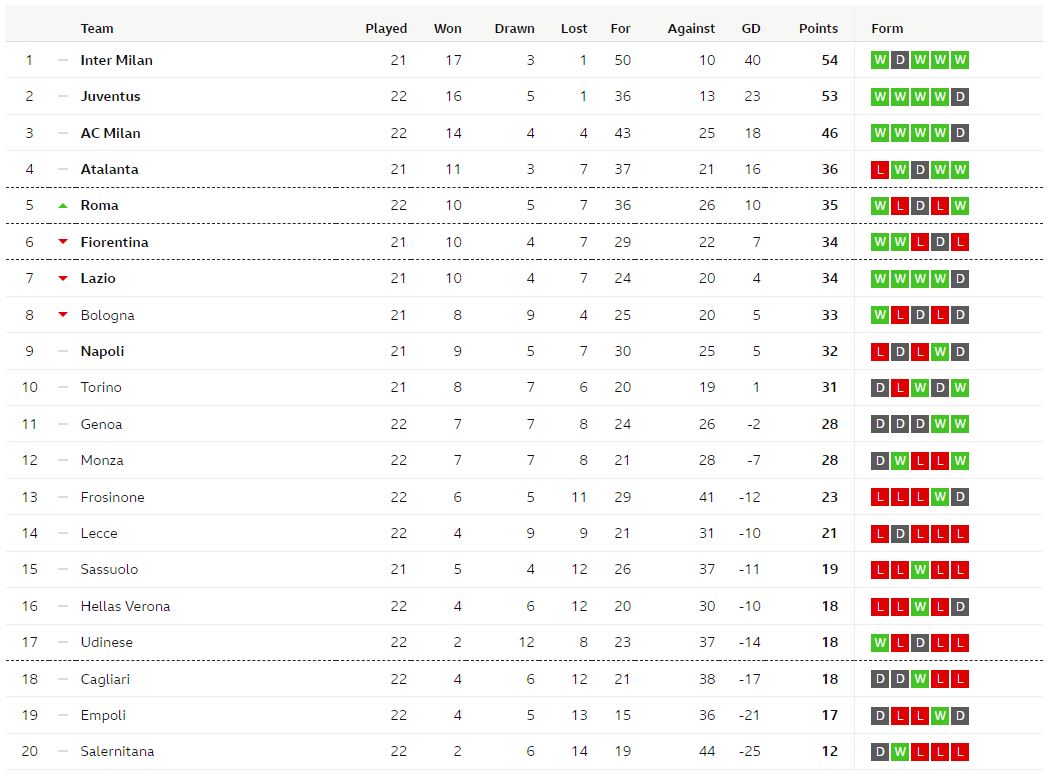This screenshot has height=777, width=1050.
Task: Open the Juventus team link
Action: click(x=110, y=96)
